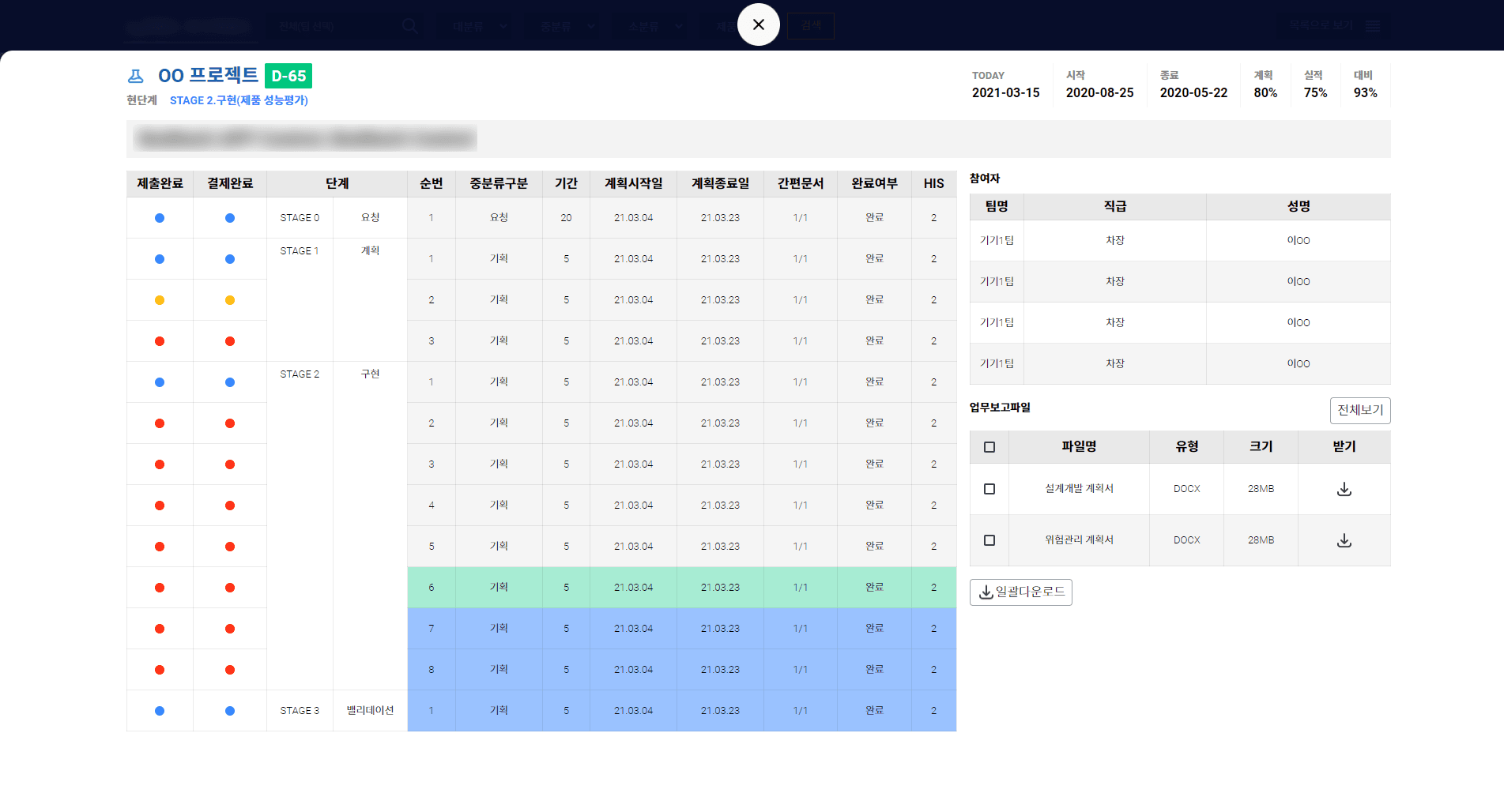Click the 완료여부 column header
Viewport: 1504px width, 812px height.
[x=874, y=183]
